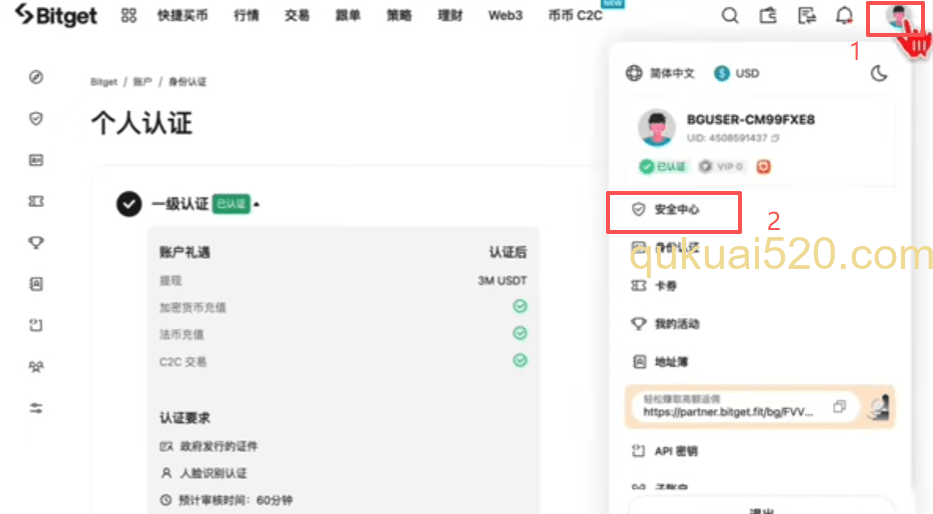Click the VIP 0 badge
This screenshot has height=514, width=933.
(x=721, y=167)
